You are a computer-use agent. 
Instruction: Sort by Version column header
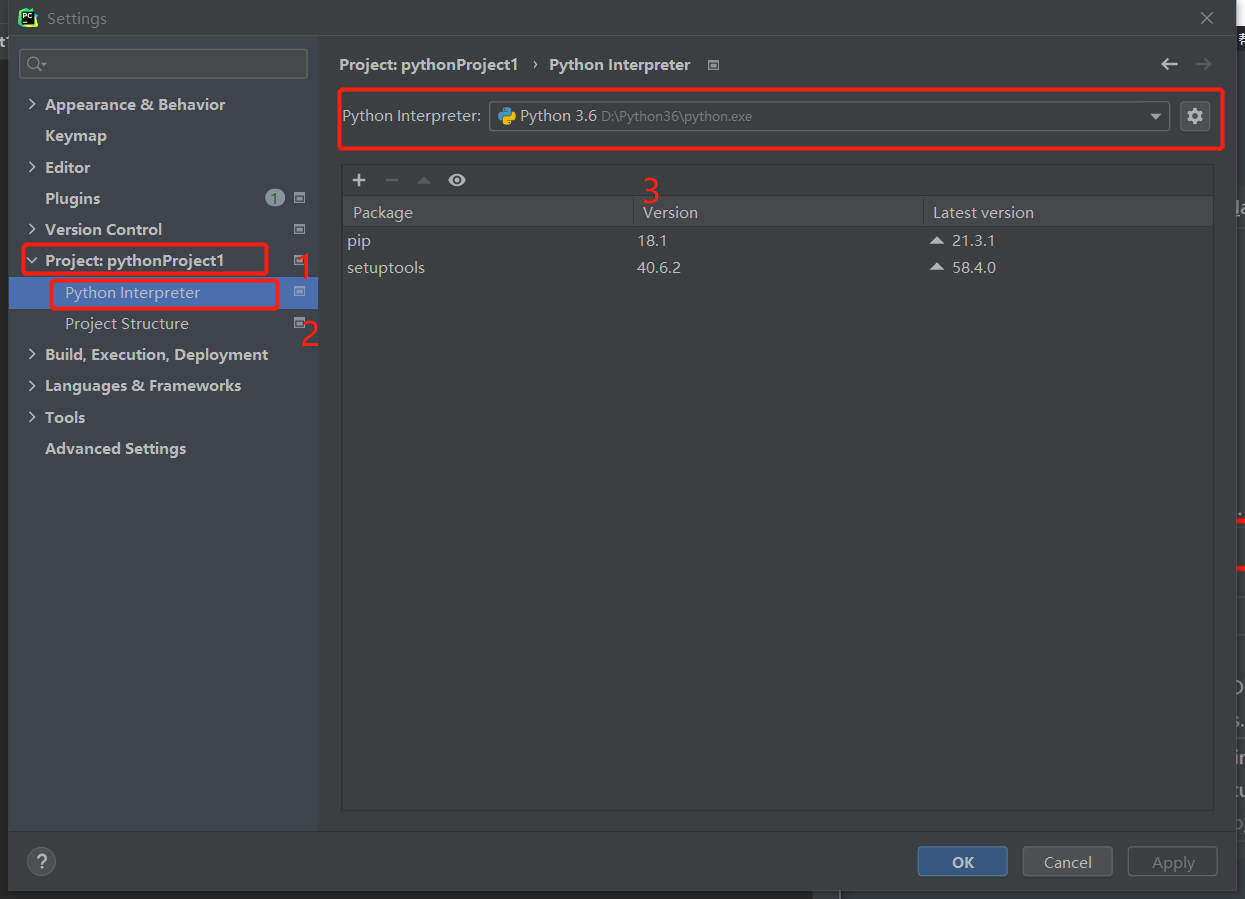click(x=778, y=212)
